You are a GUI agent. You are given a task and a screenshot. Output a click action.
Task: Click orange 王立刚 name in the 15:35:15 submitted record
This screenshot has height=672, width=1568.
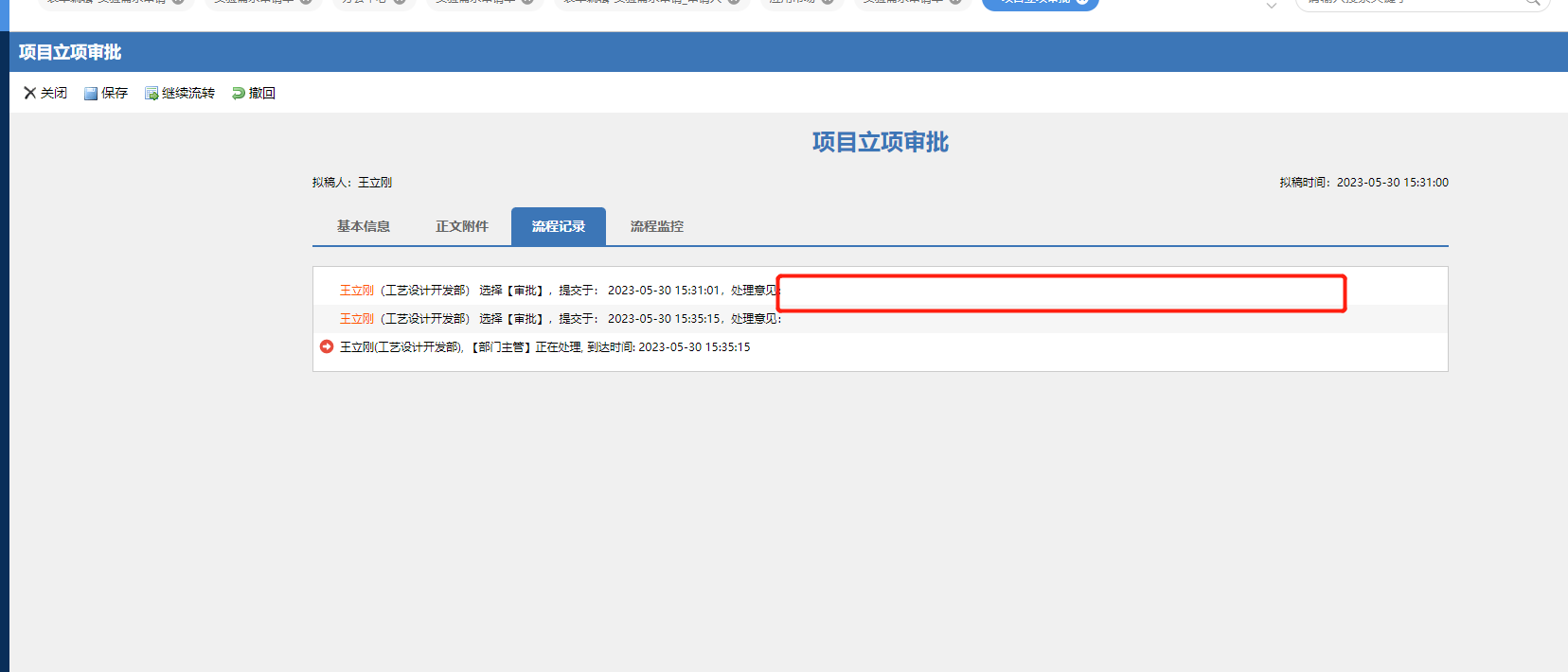point(357,319)
